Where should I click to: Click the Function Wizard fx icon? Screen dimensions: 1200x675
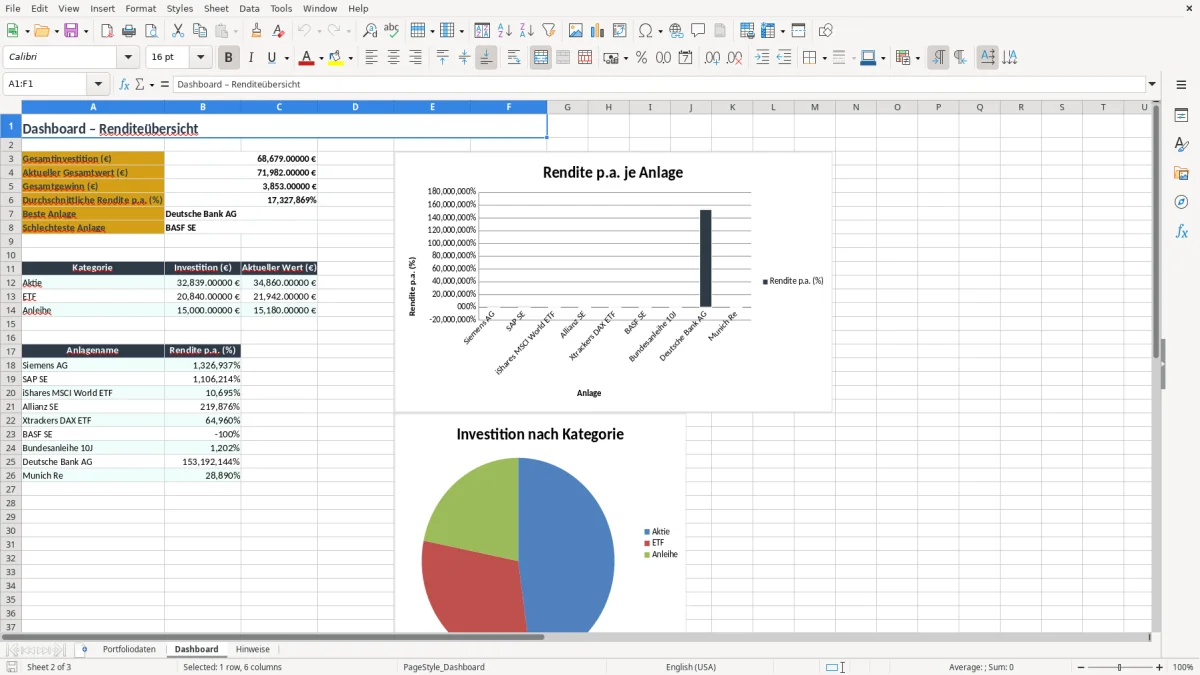[125, 84]
